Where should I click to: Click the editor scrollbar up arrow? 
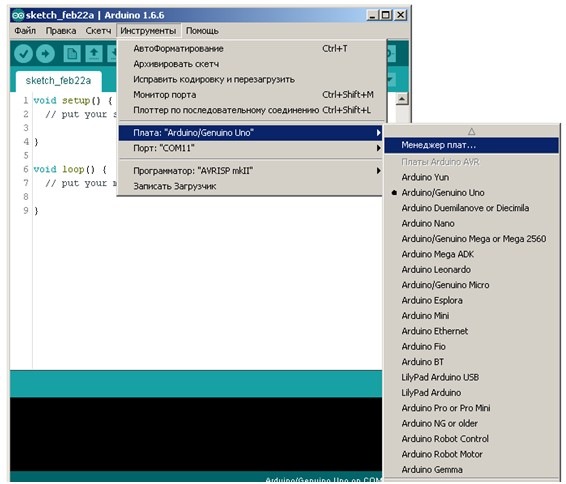(x=402, y=99)
